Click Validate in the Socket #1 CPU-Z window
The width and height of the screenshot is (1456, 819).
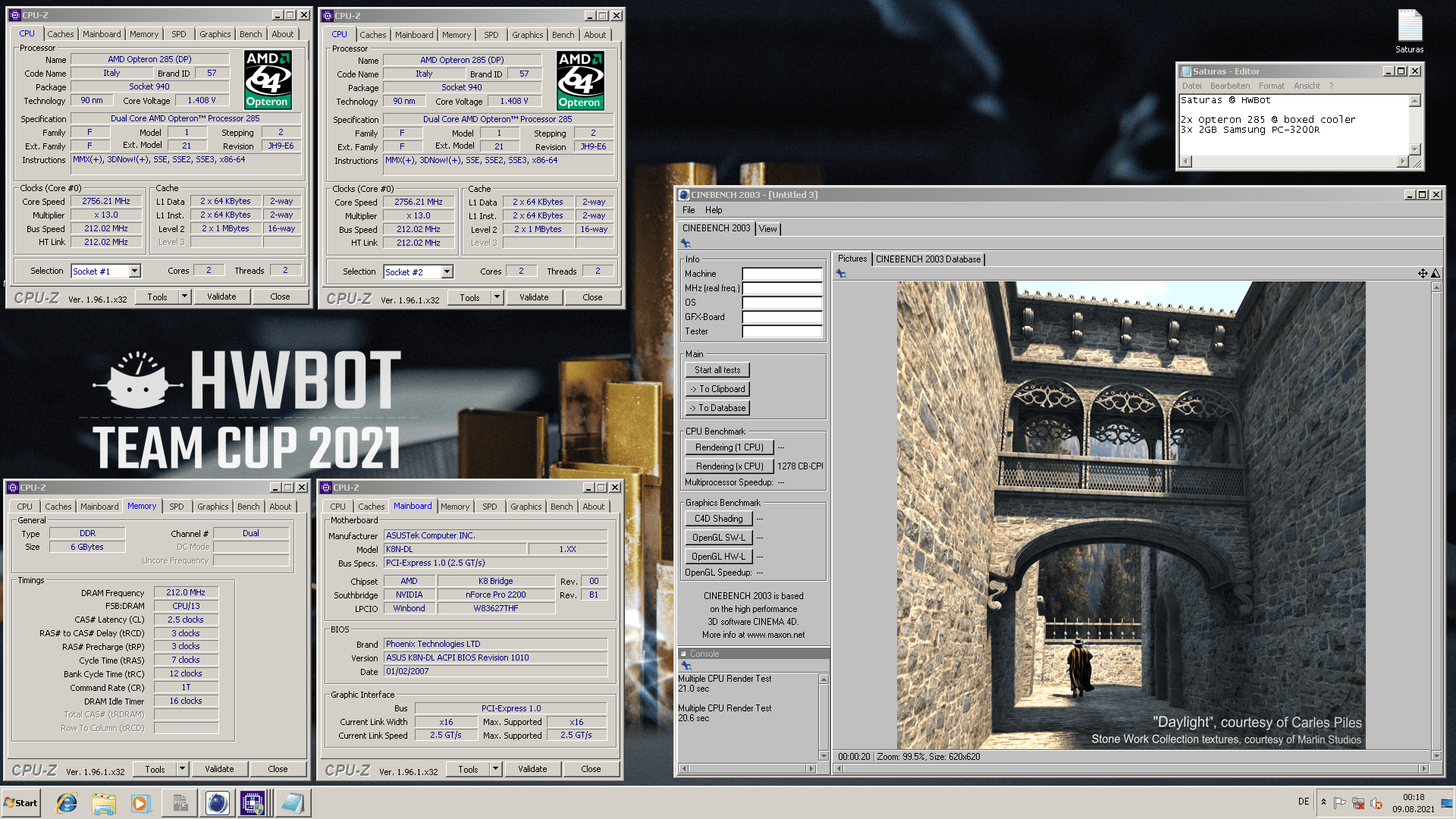click(x=221, y=297)
